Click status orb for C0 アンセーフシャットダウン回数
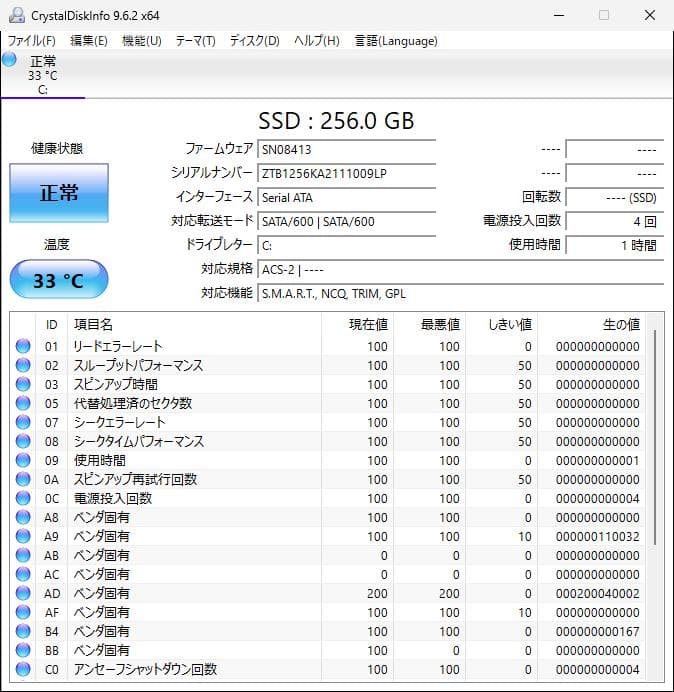This screenshot has height=692, width=674. point(23,669)
